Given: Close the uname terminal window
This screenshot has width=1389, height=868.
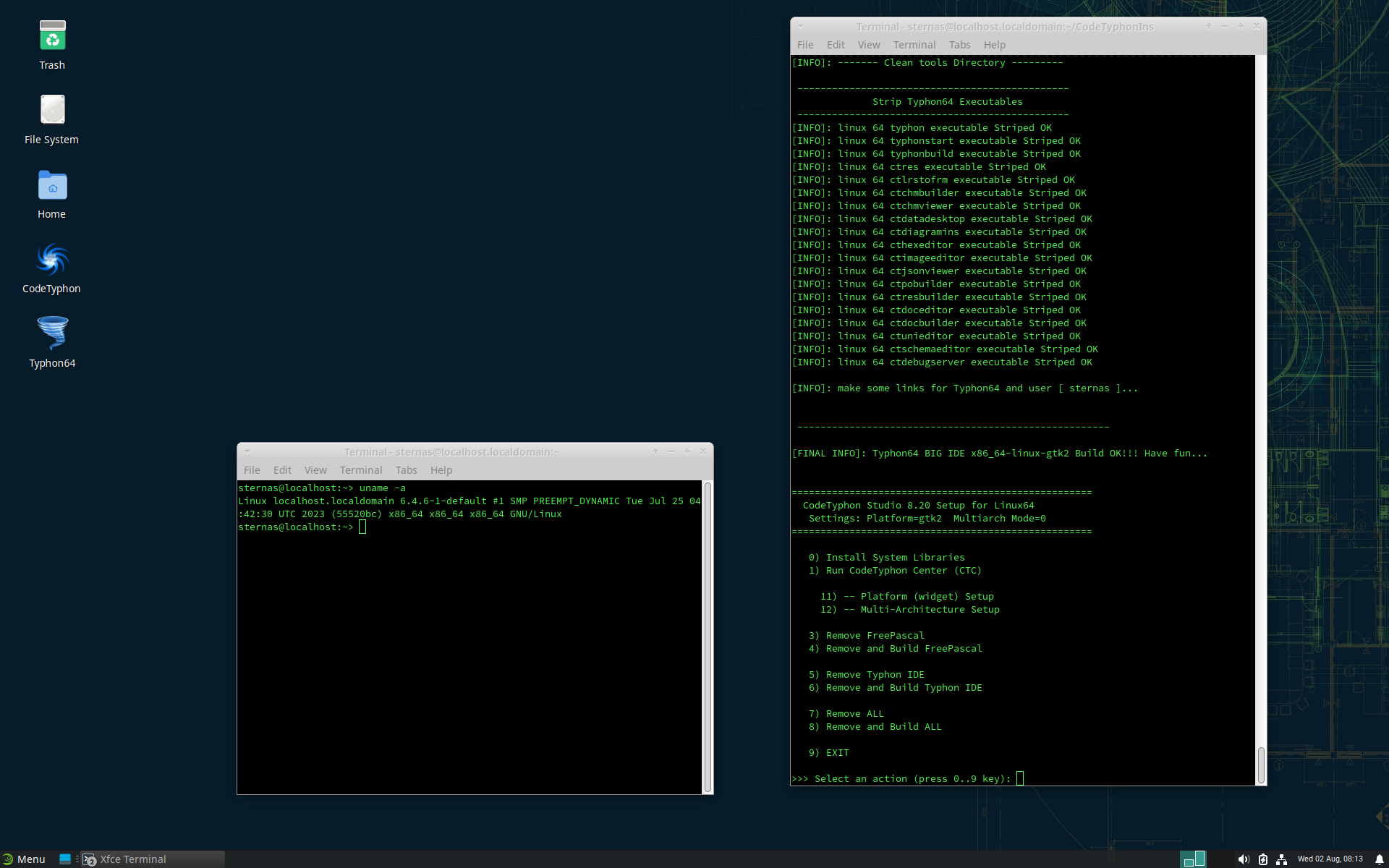Looking at the screenshot, I should point(703,451).
